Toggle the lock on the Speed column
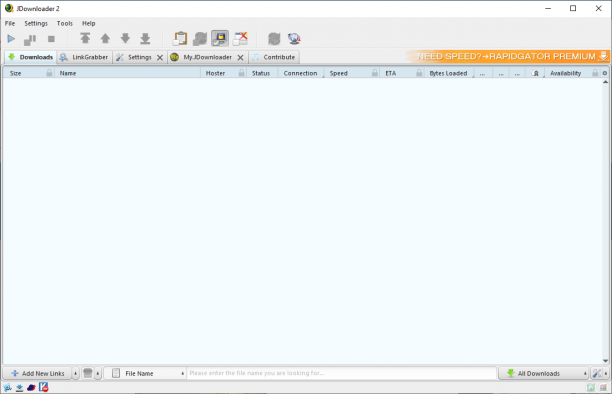Viewport: 612px width, 394px height. 375,73
